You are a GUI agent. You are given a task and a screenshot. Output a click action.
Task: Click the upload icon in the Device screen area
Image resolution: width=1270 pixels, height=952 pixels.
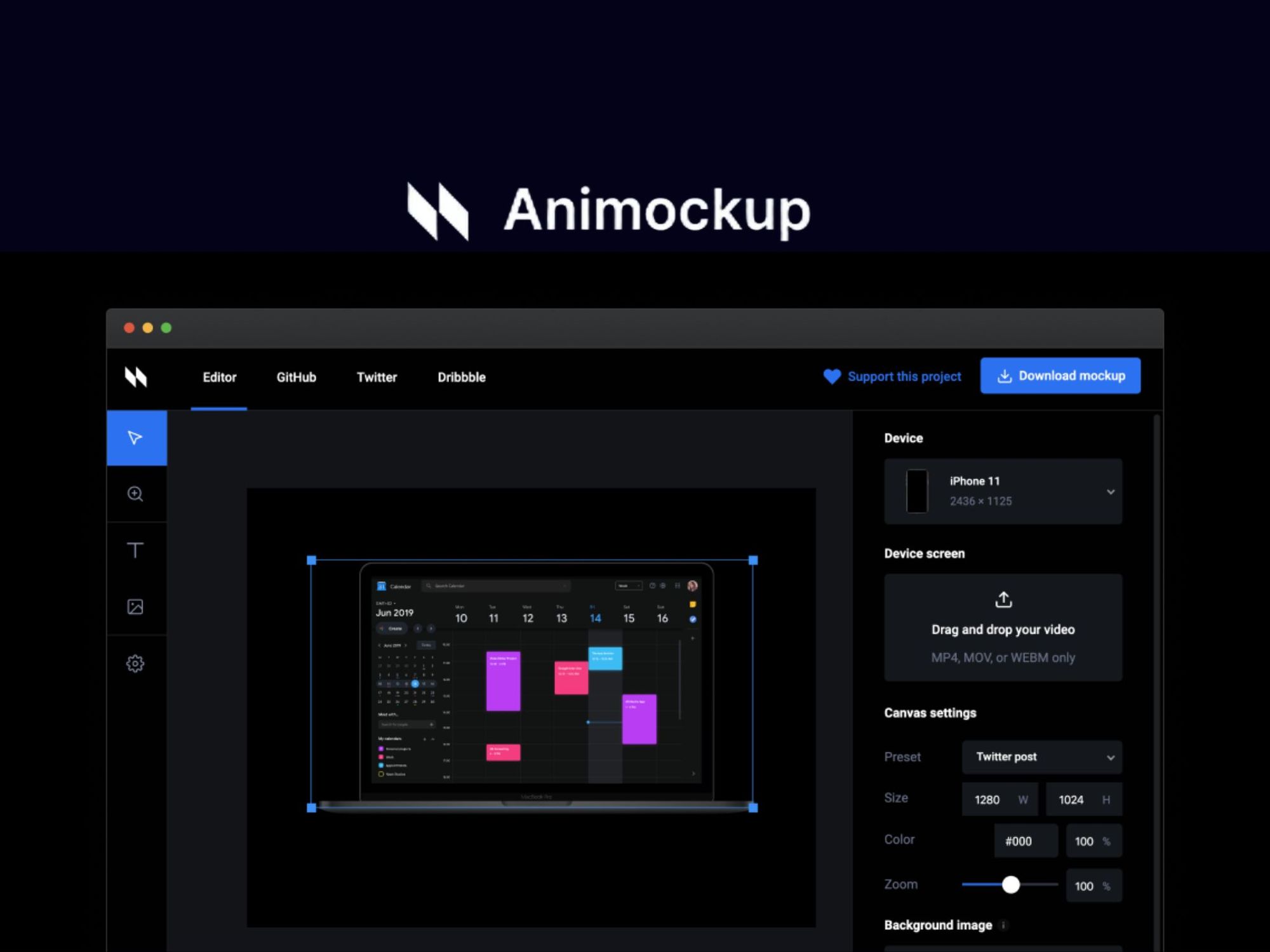1003,598
